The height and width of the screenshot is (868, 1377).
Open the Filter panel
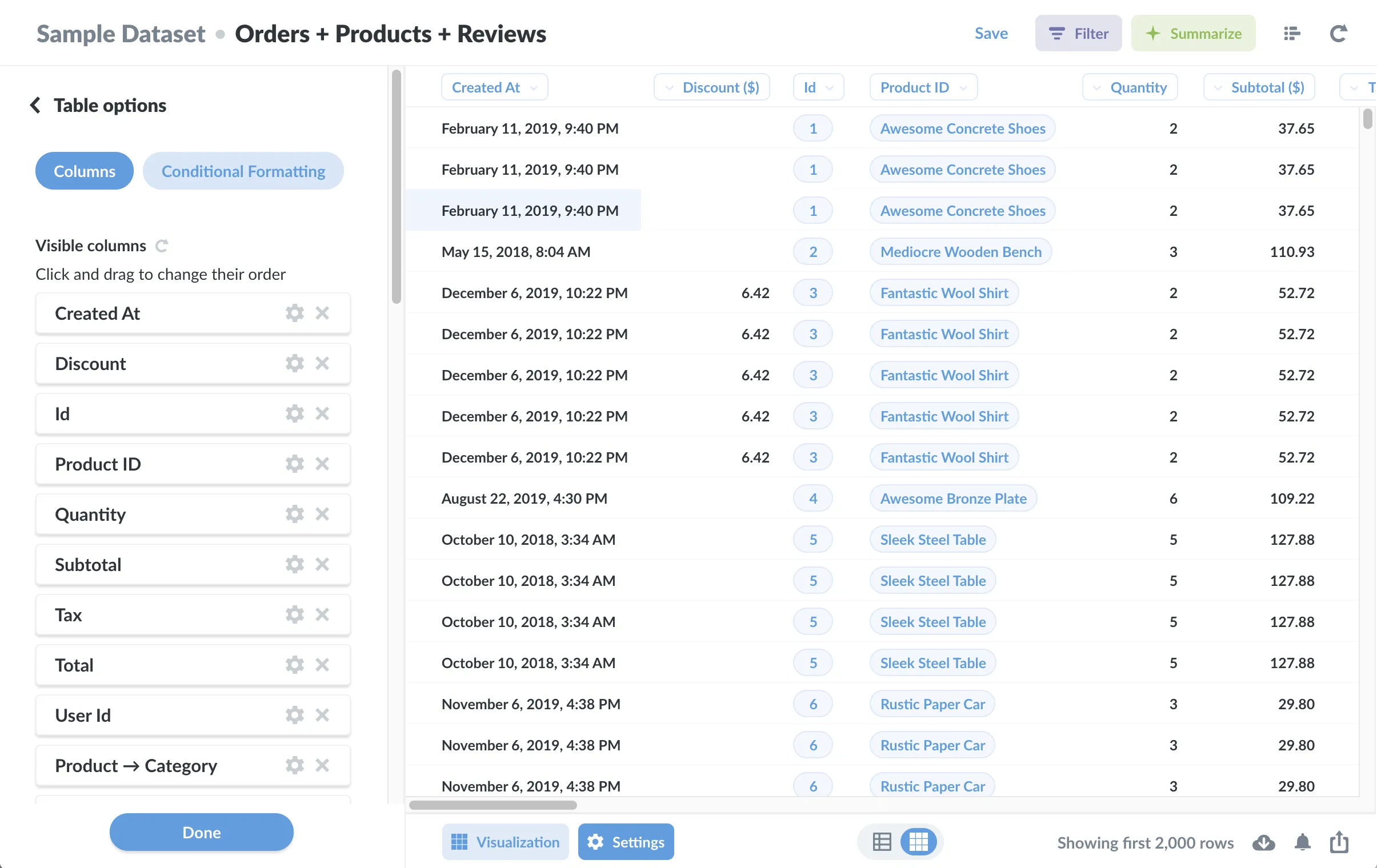coord(1078,33)
